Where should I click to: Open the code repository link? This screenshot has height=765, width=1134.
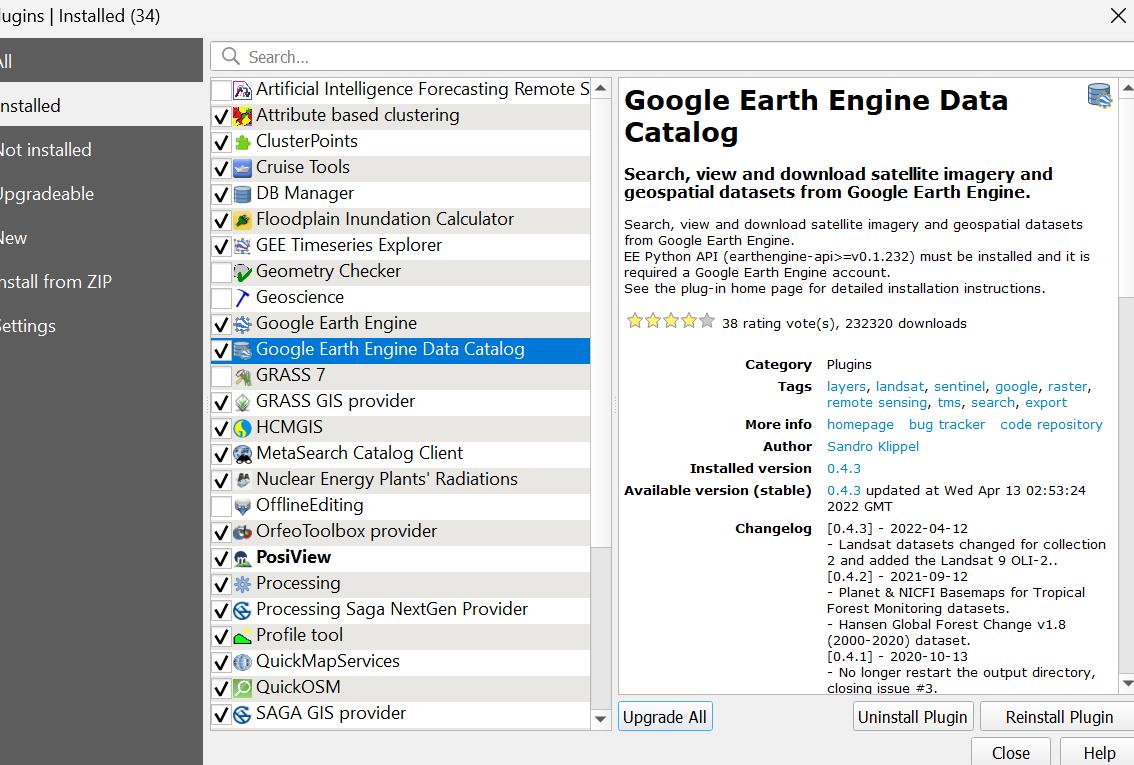pyautogui.click(x=1051, y=425)
